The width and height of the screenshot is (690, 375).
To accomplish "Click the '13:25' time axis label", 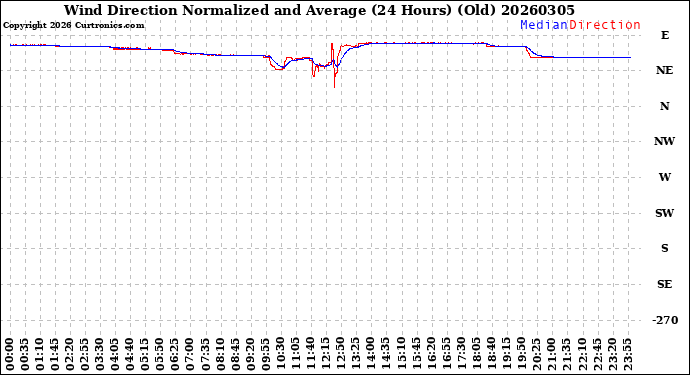I will (356, 355).
